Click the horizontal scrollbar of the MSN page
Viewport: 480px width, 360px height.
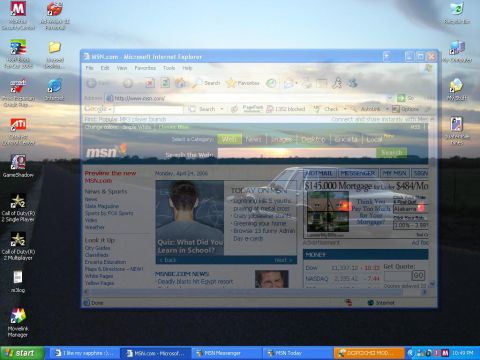[255, 292]
